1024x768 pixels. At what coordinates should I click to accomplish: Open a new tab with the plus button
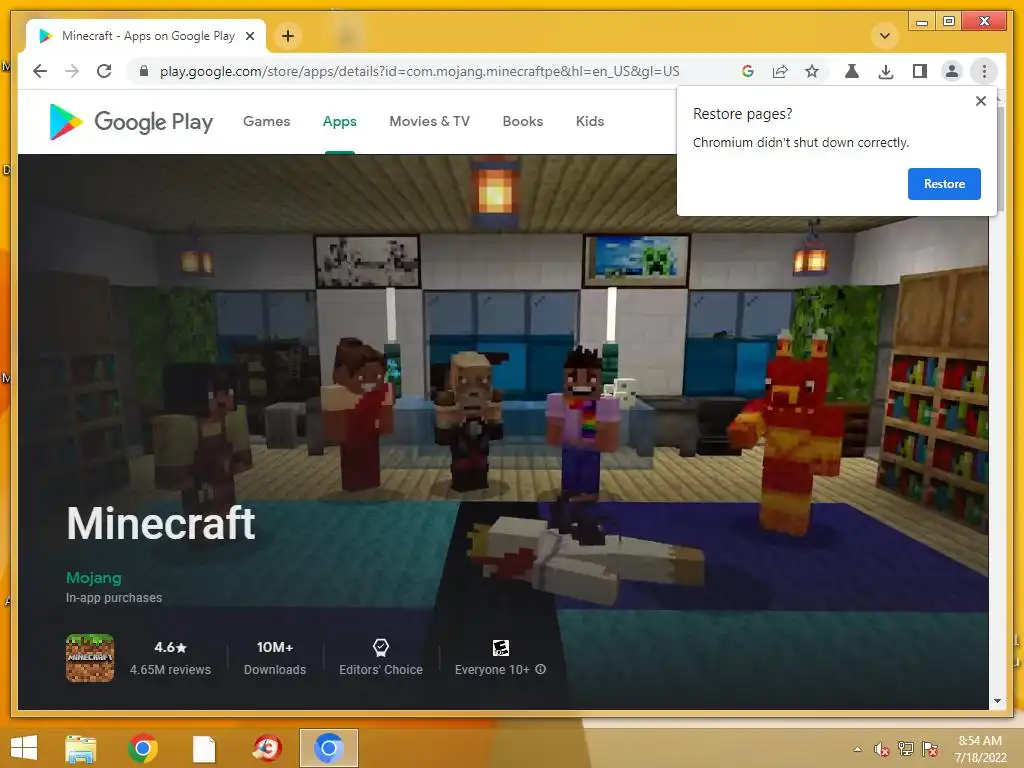(288, 36)
